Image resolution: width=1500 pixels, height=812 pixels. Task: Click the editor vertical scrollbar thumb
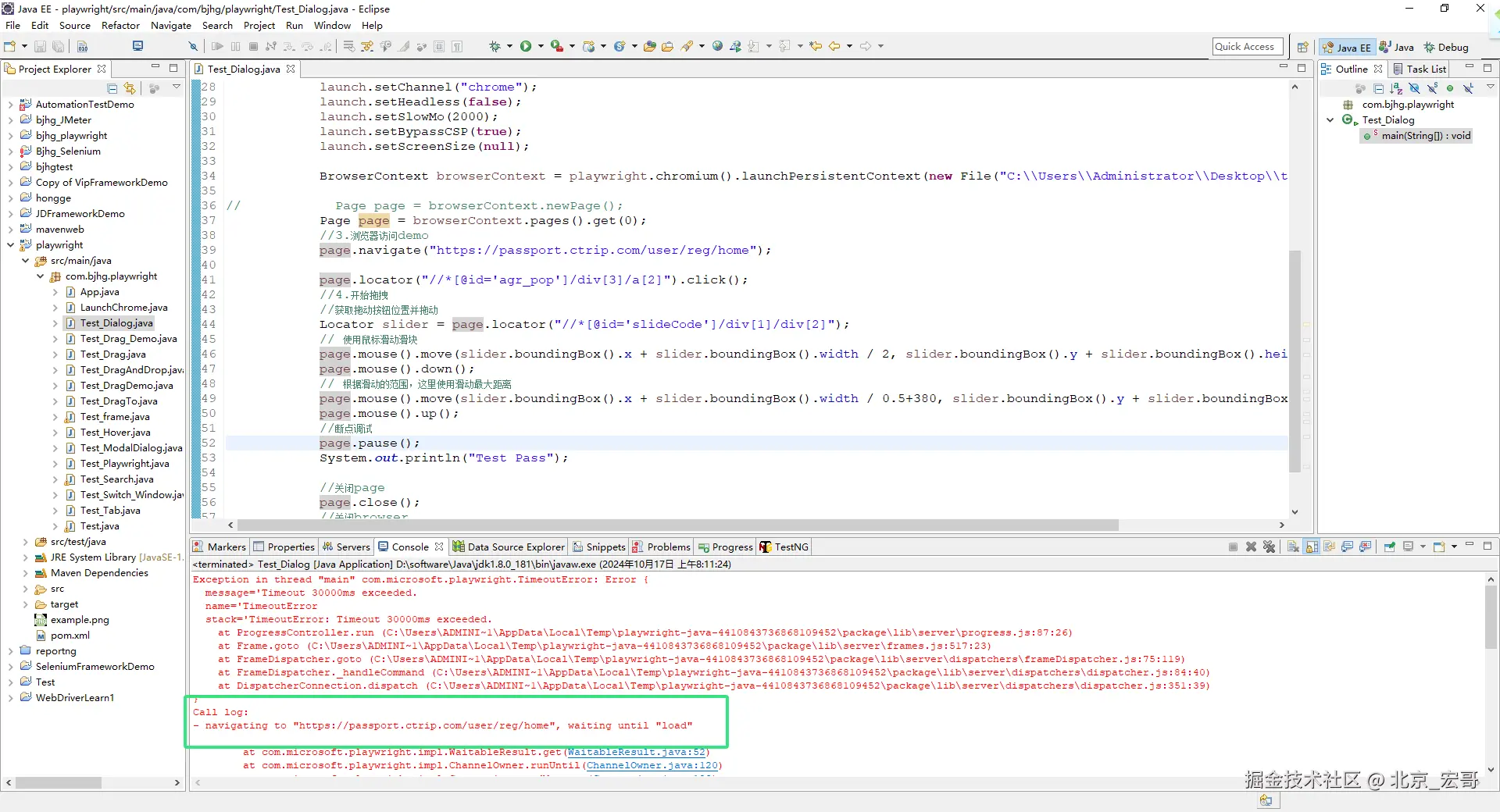[1295, 361]
